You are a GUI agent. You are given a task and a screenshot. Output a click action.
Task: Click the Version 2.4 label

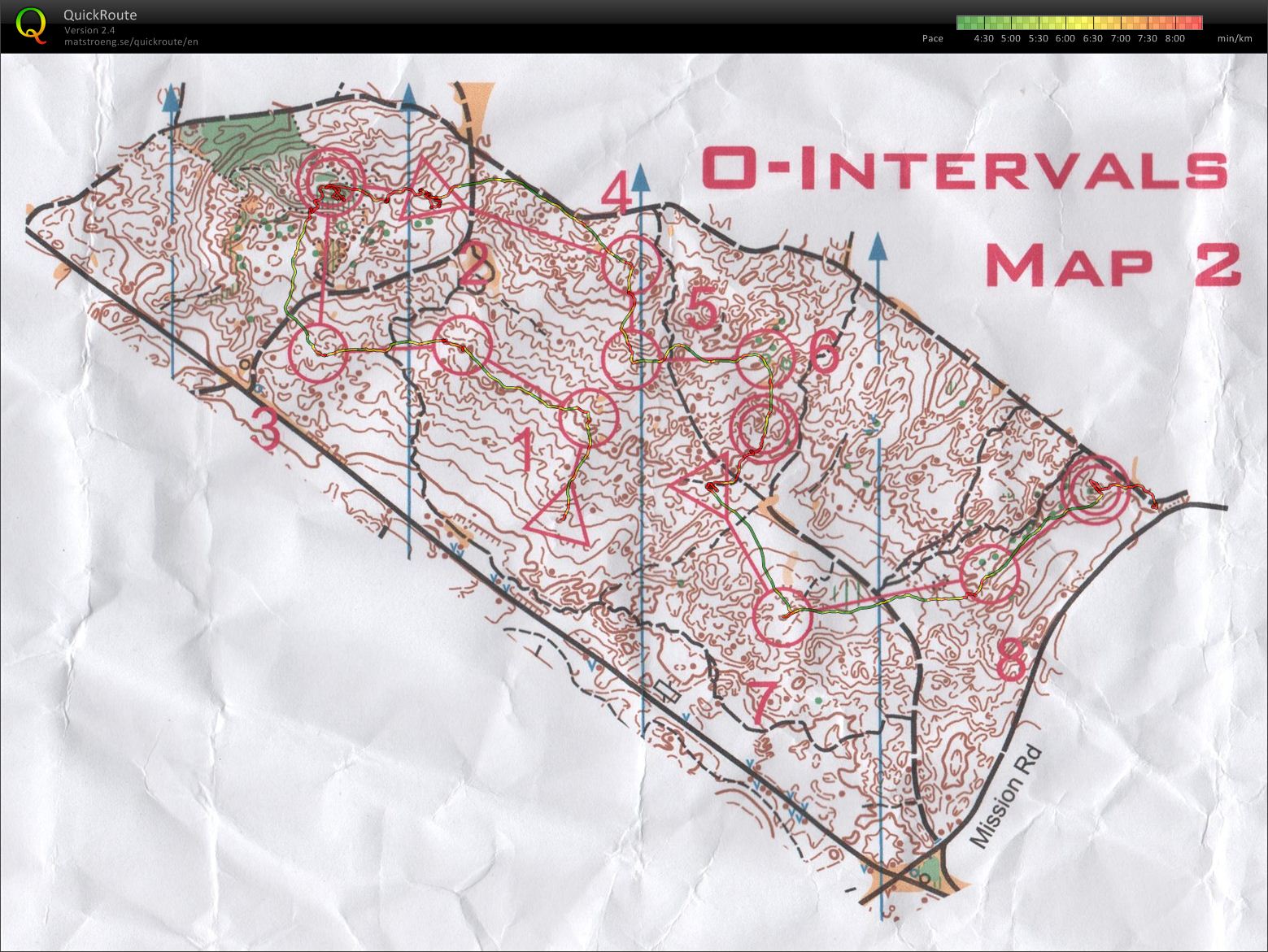89,30
